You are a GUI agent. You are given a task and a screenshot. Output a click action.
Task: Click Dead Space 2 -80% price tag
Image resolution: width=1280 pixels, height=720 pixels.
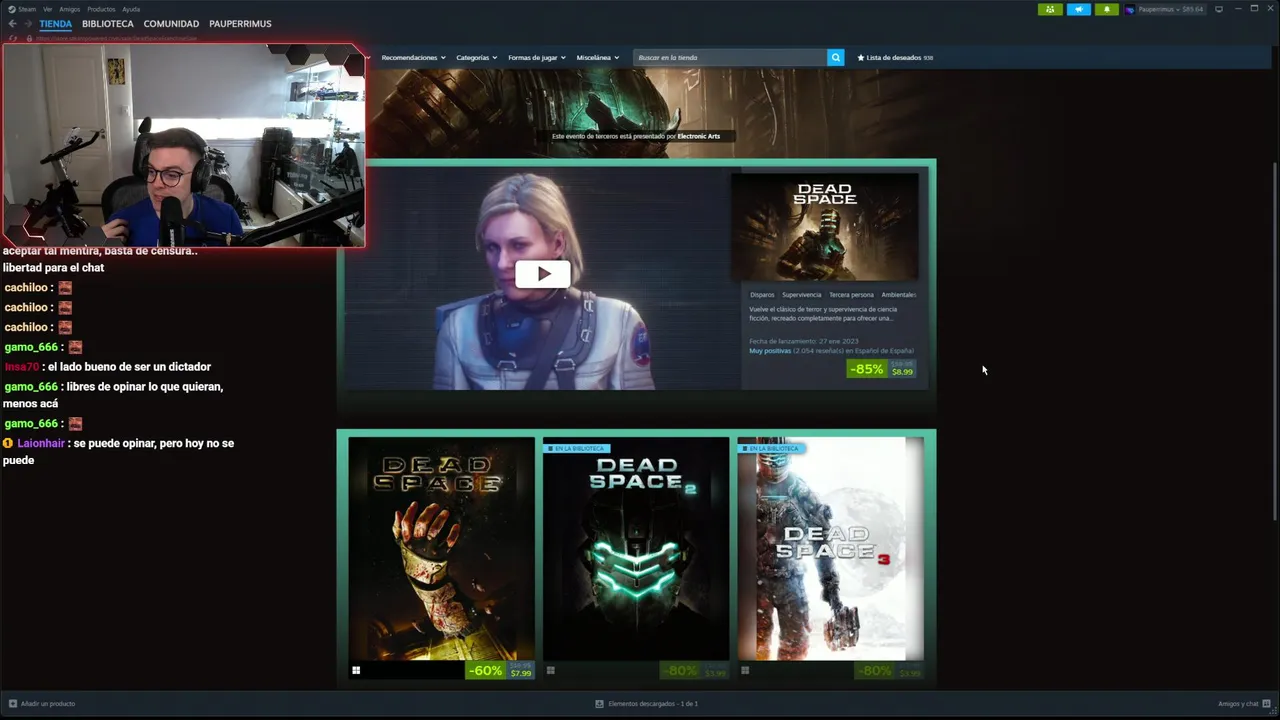click(x=694, y=670)
